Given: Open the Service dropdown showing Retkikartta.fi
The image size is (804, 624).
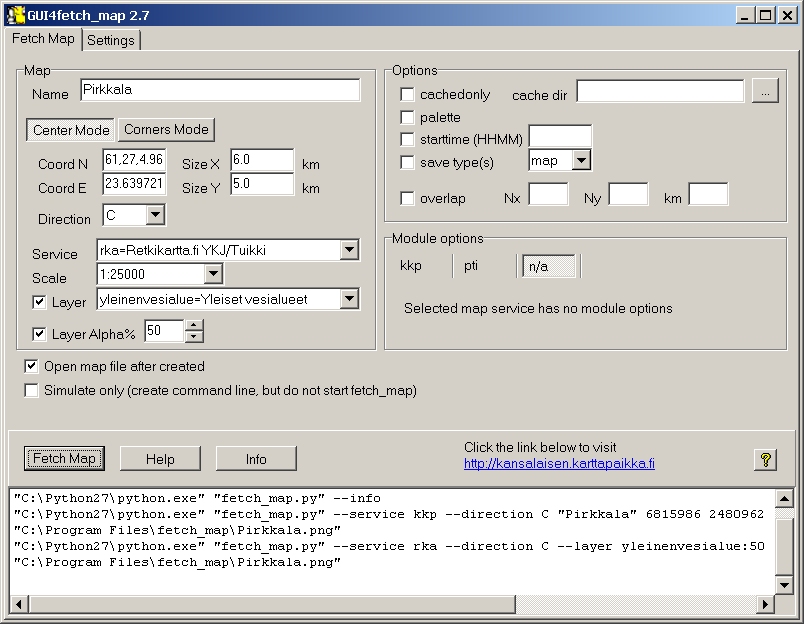Looking at the screenshot, I should pyautogui.click(x=349, y=251).
